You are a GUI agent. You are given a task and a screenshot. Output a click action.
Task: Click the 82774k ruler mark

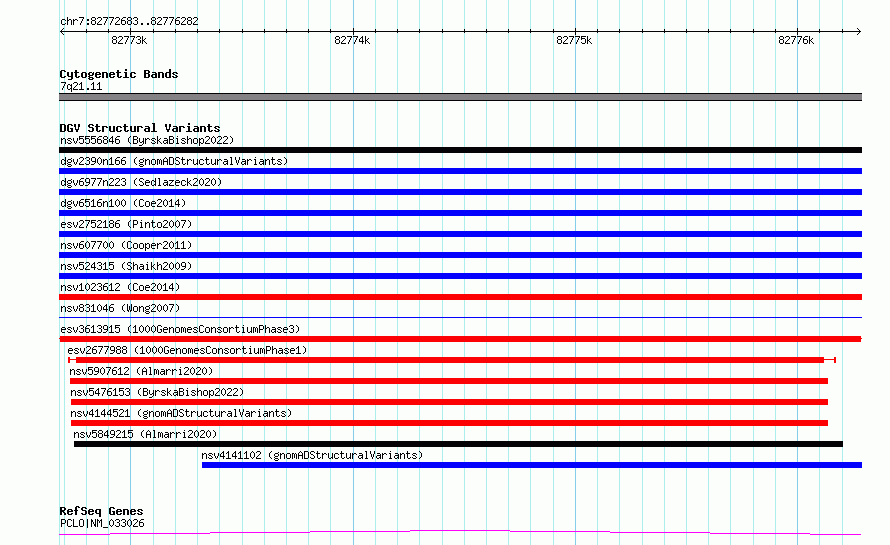click(x=352, y=40)
